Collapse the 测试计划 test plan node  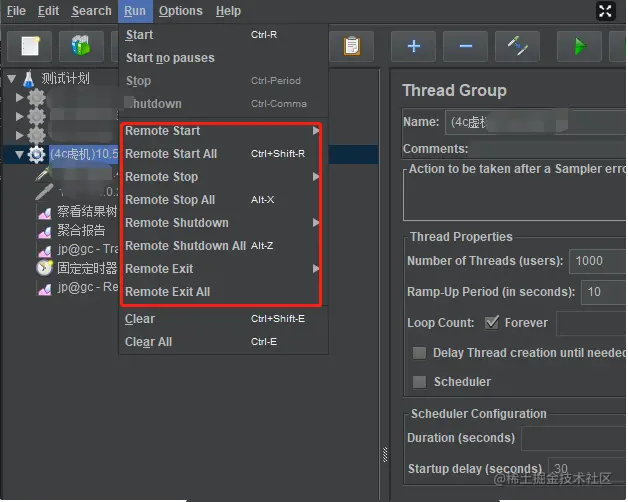pyautogui.click(x=12, y=79)
